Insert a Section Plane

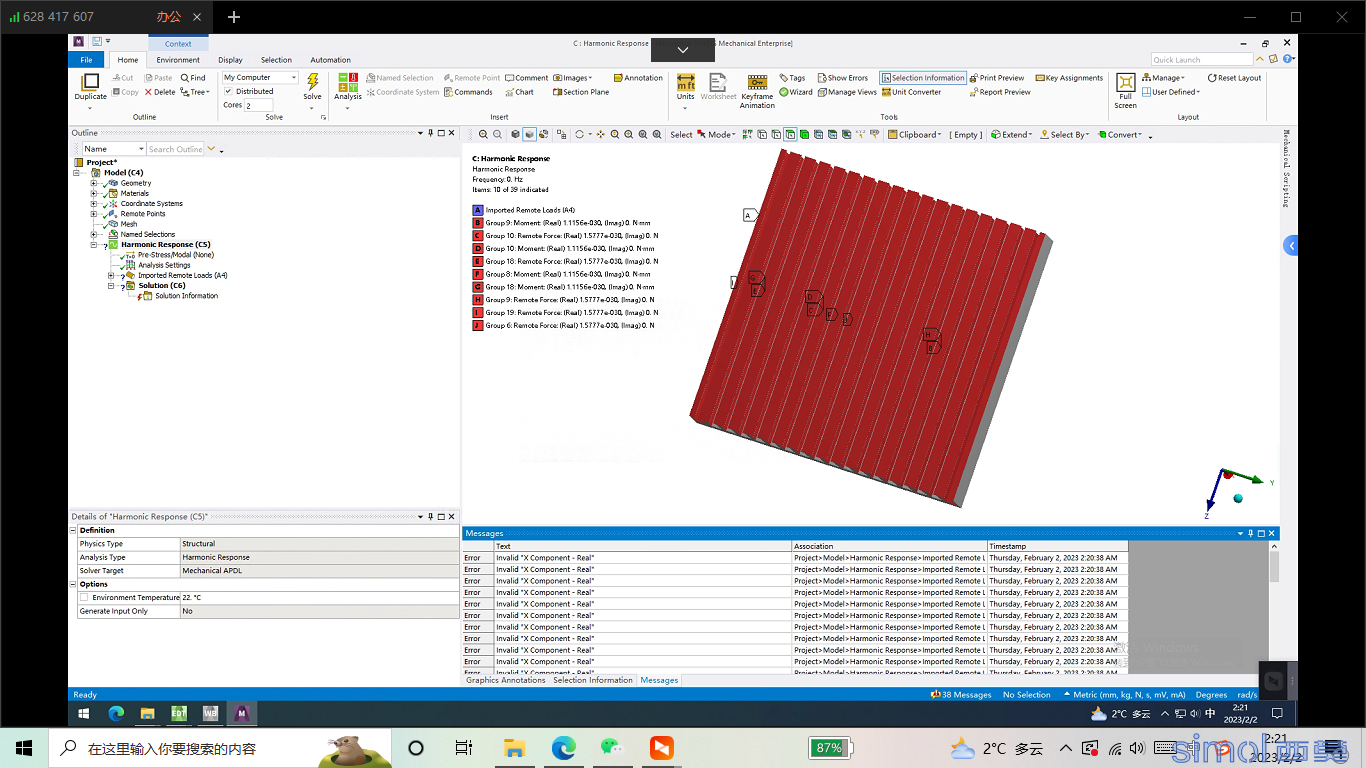point(580,92)
